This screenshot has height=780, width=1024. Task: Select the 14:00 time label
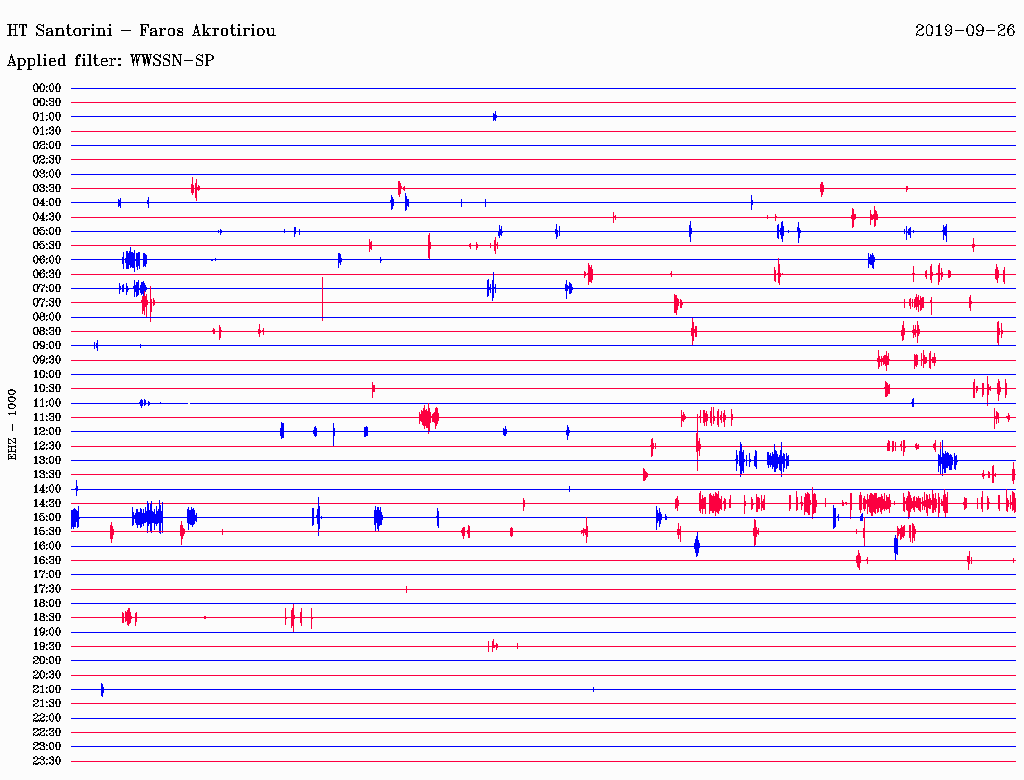pos(47,489)
